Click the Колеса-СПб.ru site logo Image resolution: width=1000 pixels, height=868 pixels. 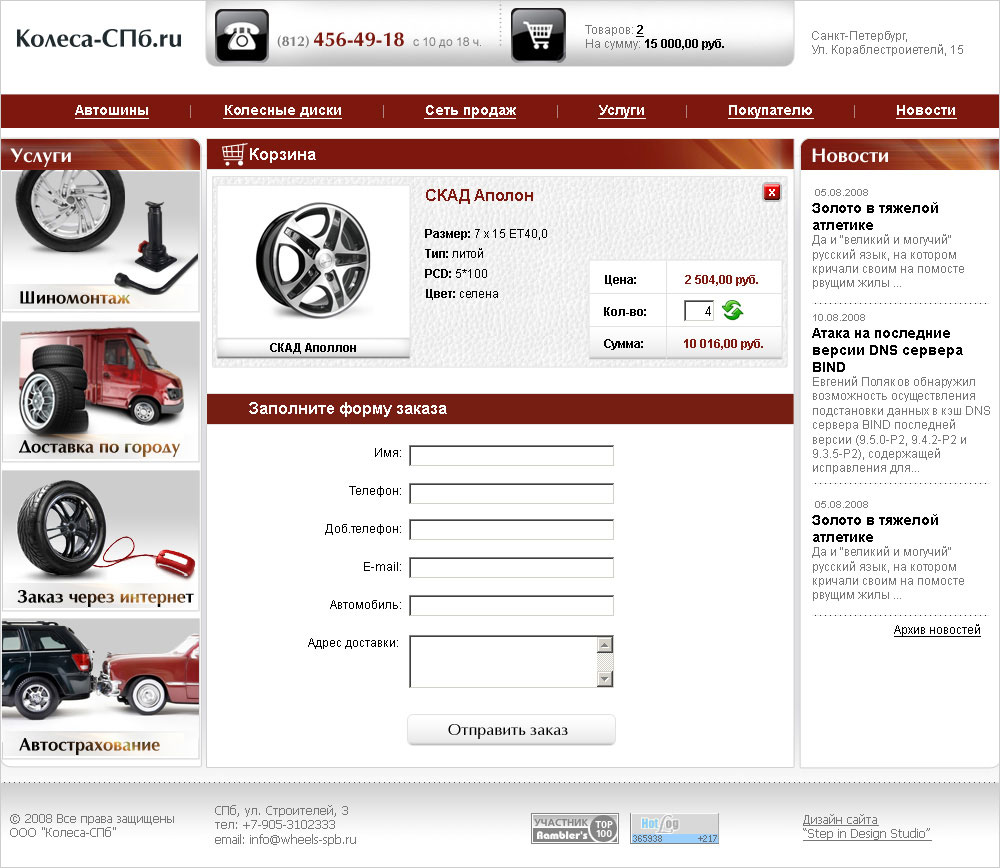coord(99,38)
